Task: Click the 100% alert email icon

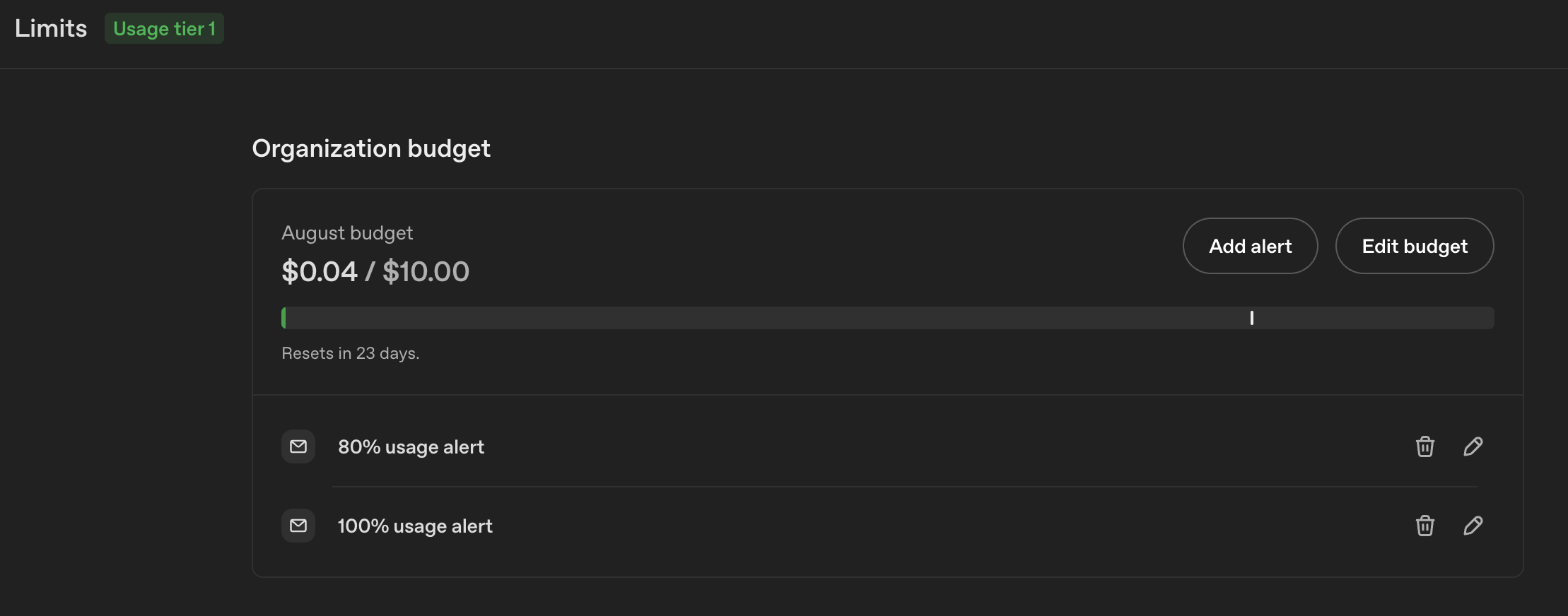Action: (298, 526)
